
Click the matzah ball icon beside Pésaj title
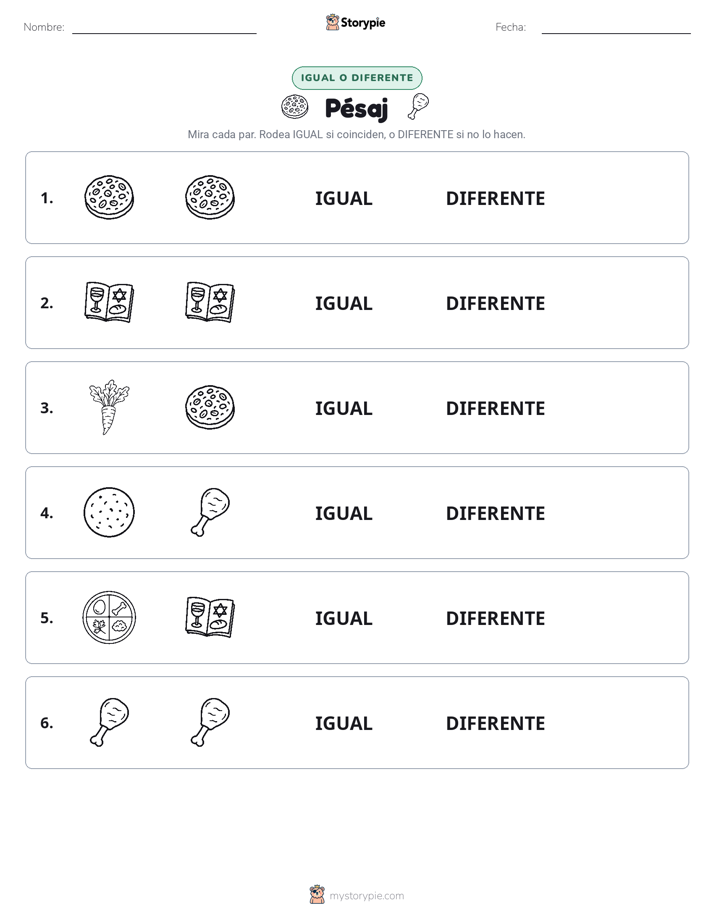click(x=295, y=107)
